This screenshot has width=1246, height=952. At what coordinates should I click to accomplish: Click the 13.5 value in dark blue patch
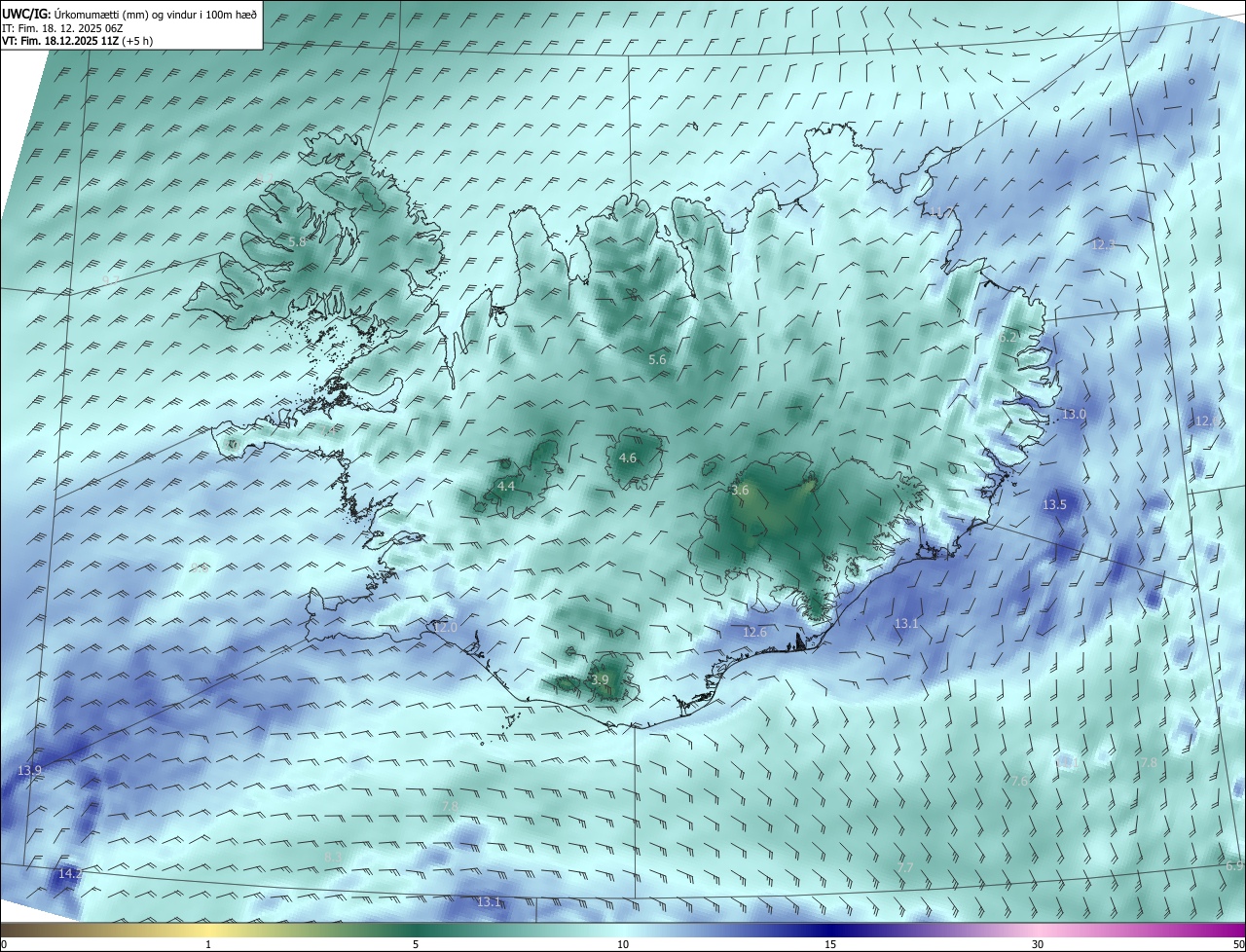click(1054, 504)
